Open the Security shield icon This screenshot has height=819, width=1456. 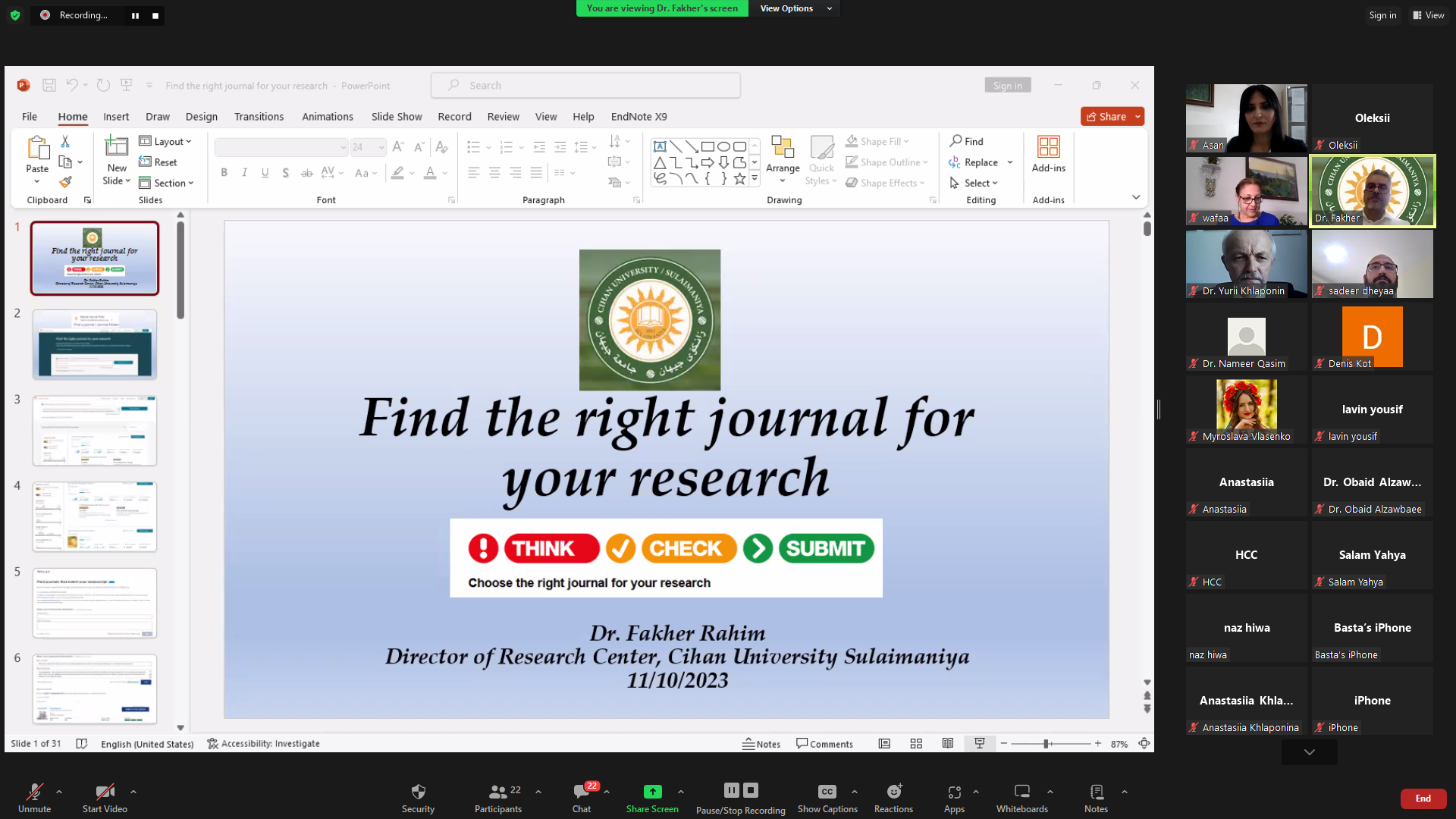point(418,791)
